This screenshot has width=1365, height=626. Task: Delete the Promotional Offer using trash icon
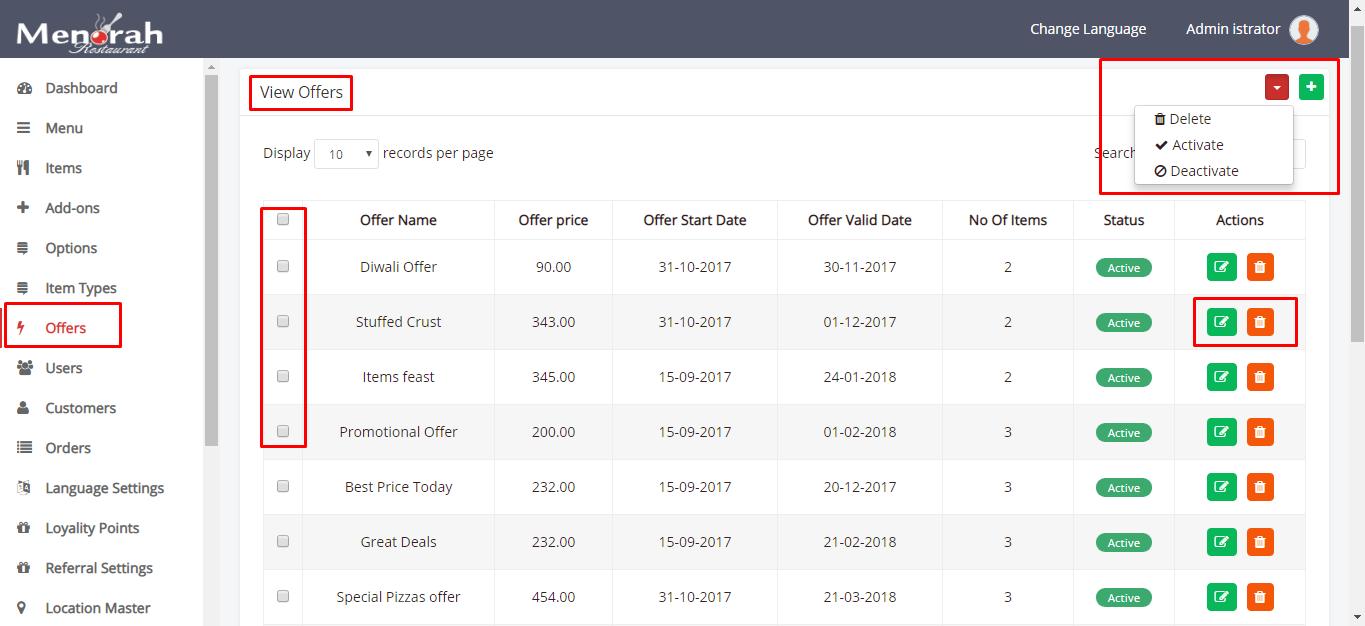tap(1260, 432)
